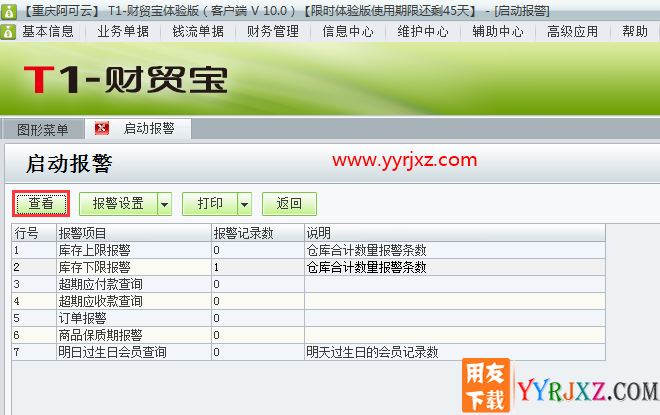Click 明天过生日的会员记录数 description cell
This screenshot has width=660, height=415.
click(455, 352)
